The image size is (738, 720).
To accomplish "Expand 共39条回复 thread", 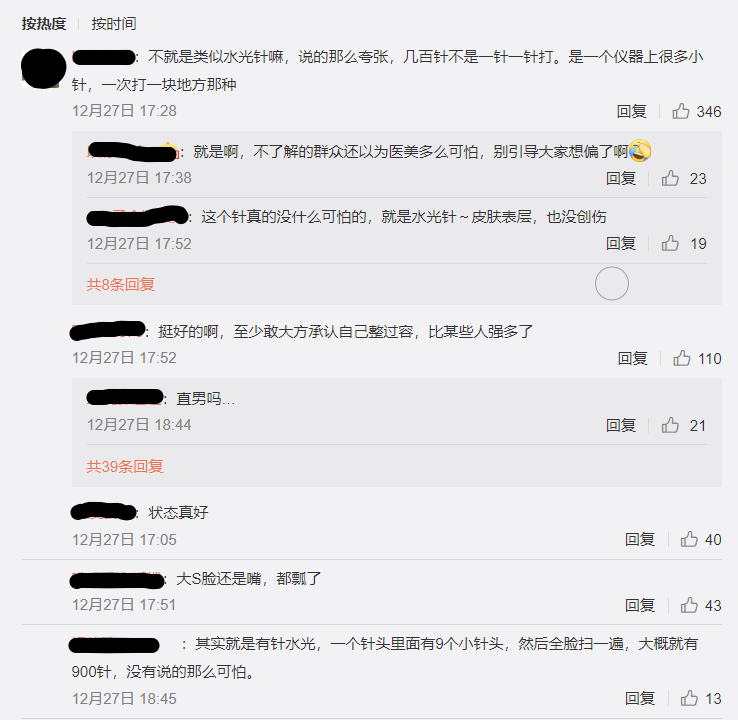I will [x=125, y=466].
